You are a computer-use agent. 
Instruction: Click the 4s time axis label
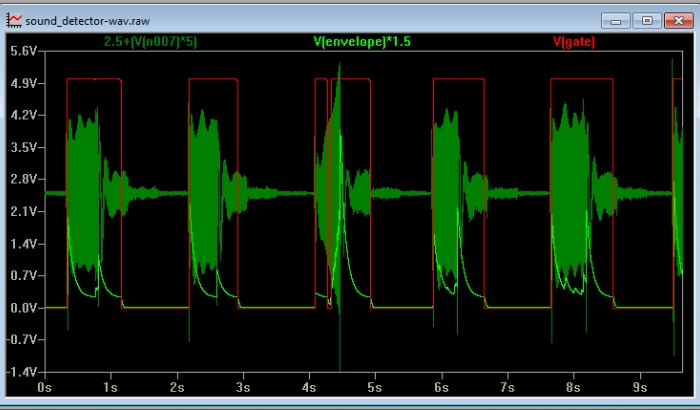[309, 387]
